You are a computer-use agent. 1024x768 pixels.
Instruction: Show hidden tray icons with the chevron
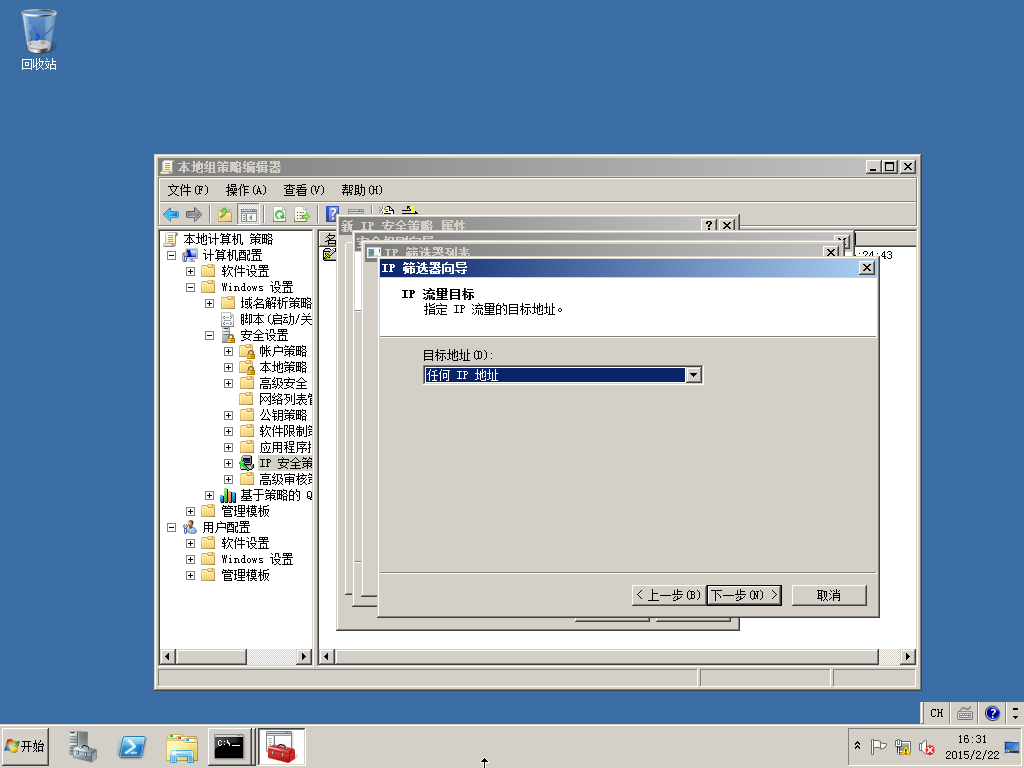pyautogui.click(x=857, y=745)
